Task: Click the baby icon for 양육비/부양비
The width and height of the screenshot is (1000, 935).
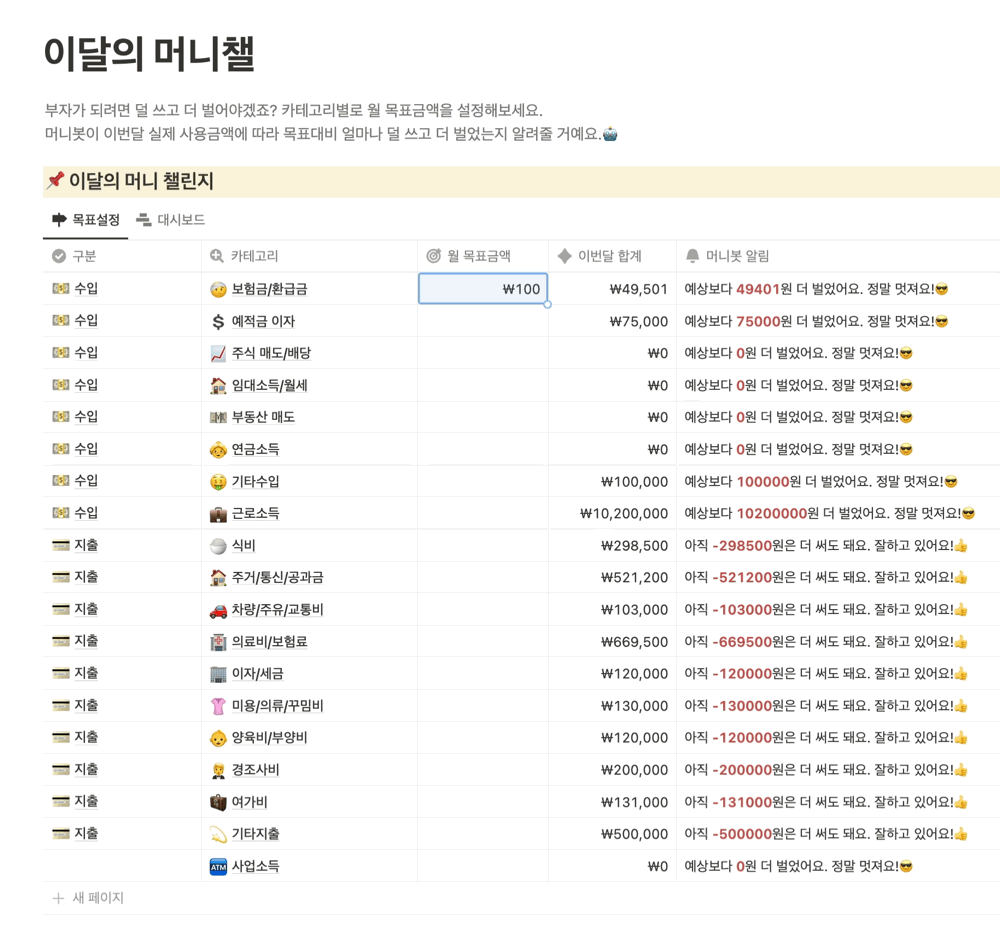Action: pyautogui.click(x=218, y=738)
